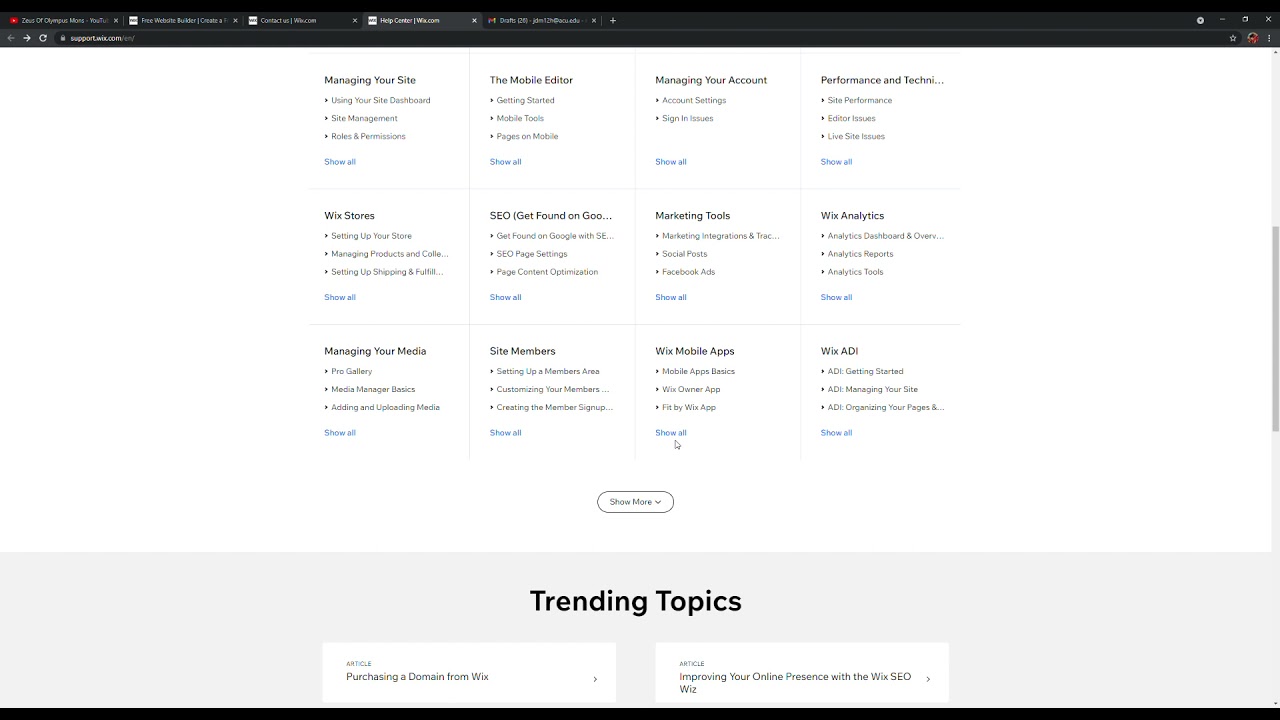Show all under Site Members
1280x720 pixels.
point(505,433)
